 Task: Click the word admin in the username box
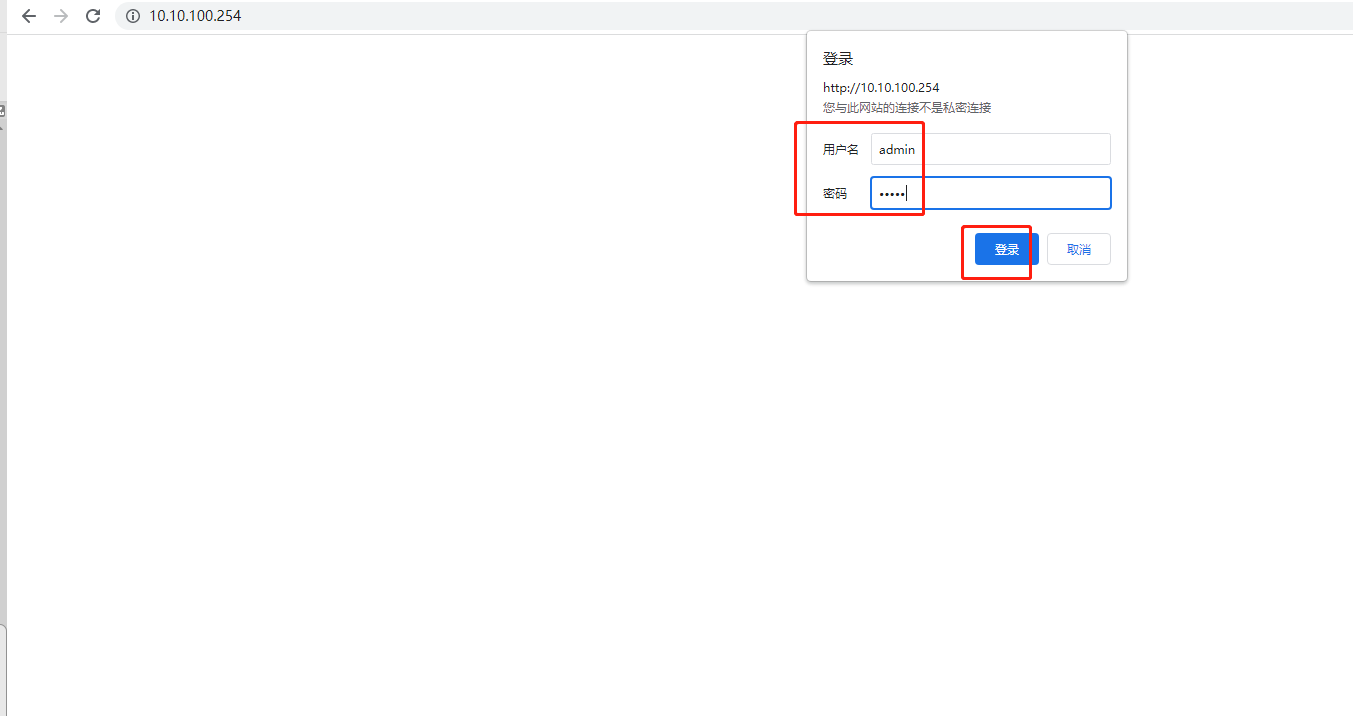pyautogui.click(x=897, y=150)
